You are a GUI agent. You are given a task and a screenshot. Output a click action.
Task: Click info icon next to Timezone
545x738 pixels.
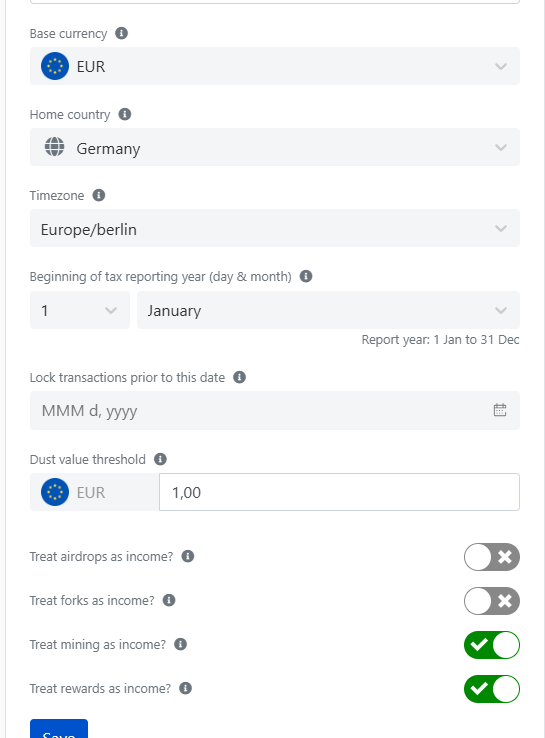coord(99,195)
